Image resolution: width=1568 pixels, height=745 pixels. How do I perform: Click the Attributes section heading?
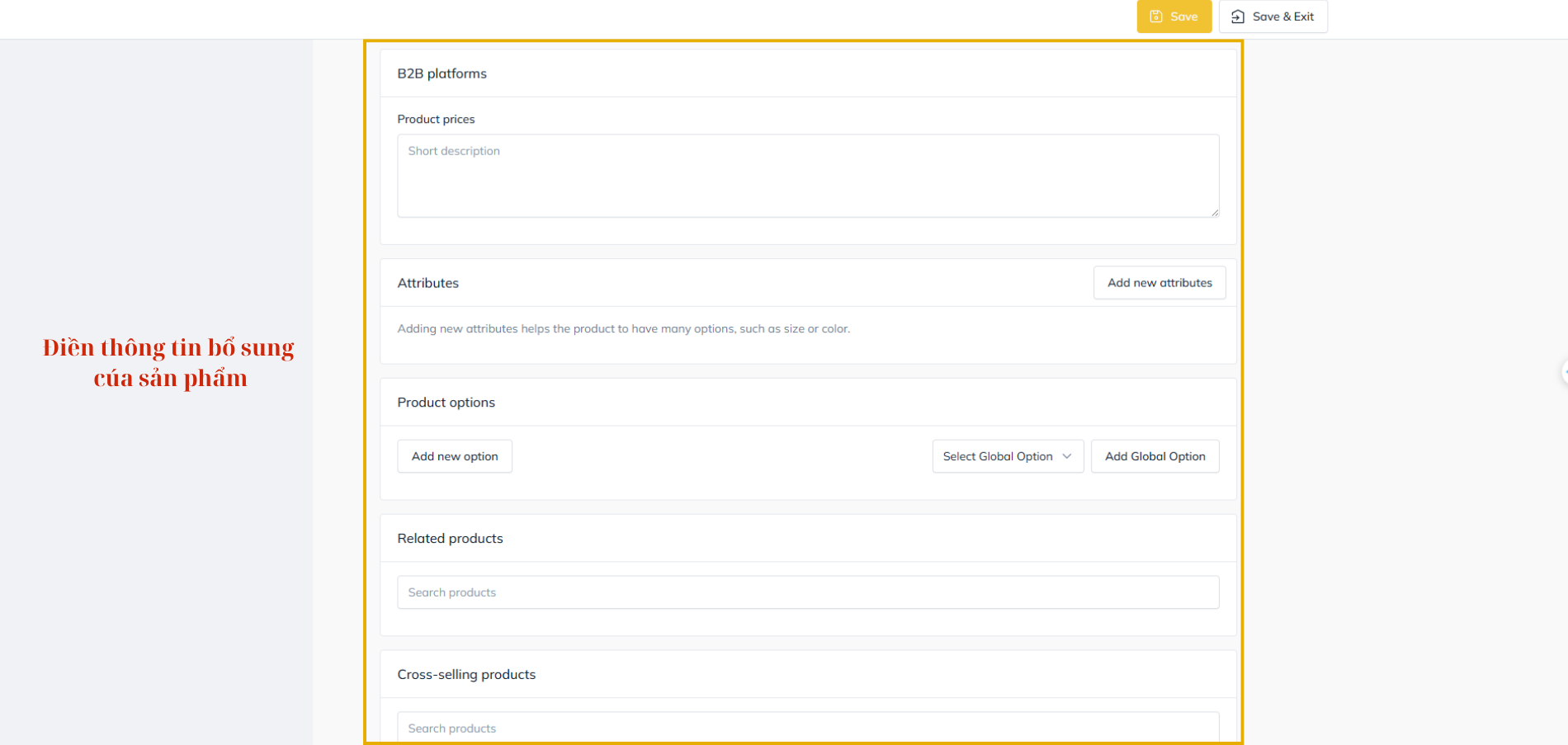(x=428, y=283)
